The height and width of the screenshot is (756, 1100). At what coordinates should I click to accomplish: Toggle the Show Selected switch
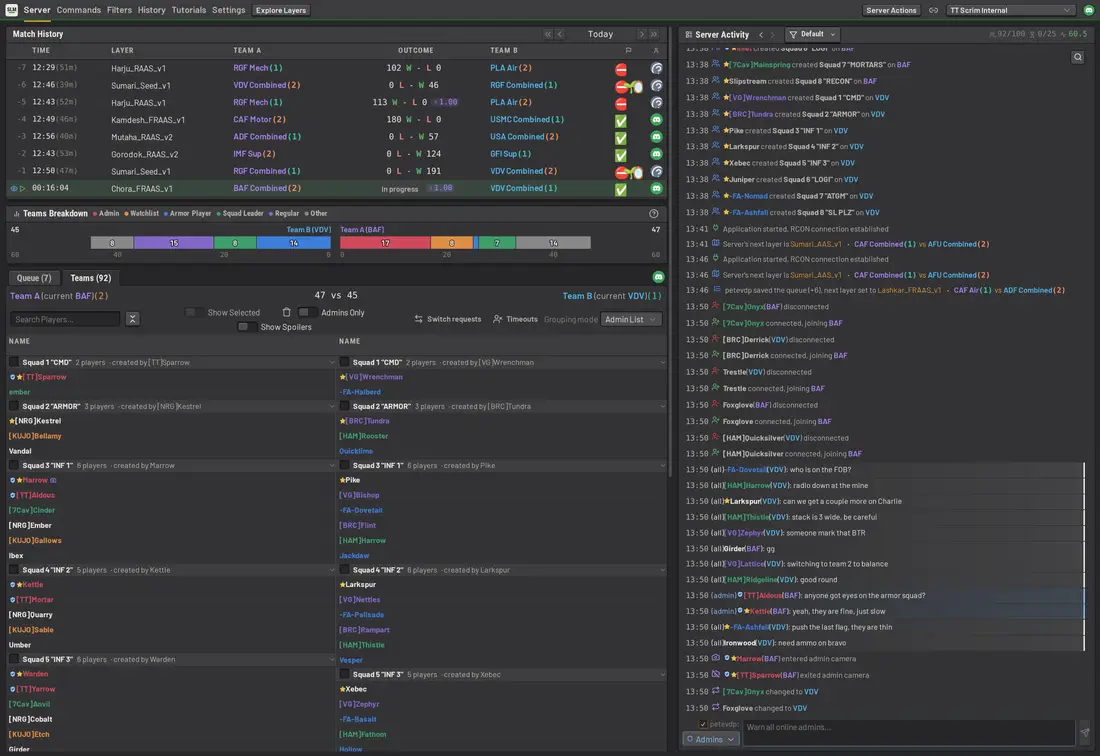point(194,312)
